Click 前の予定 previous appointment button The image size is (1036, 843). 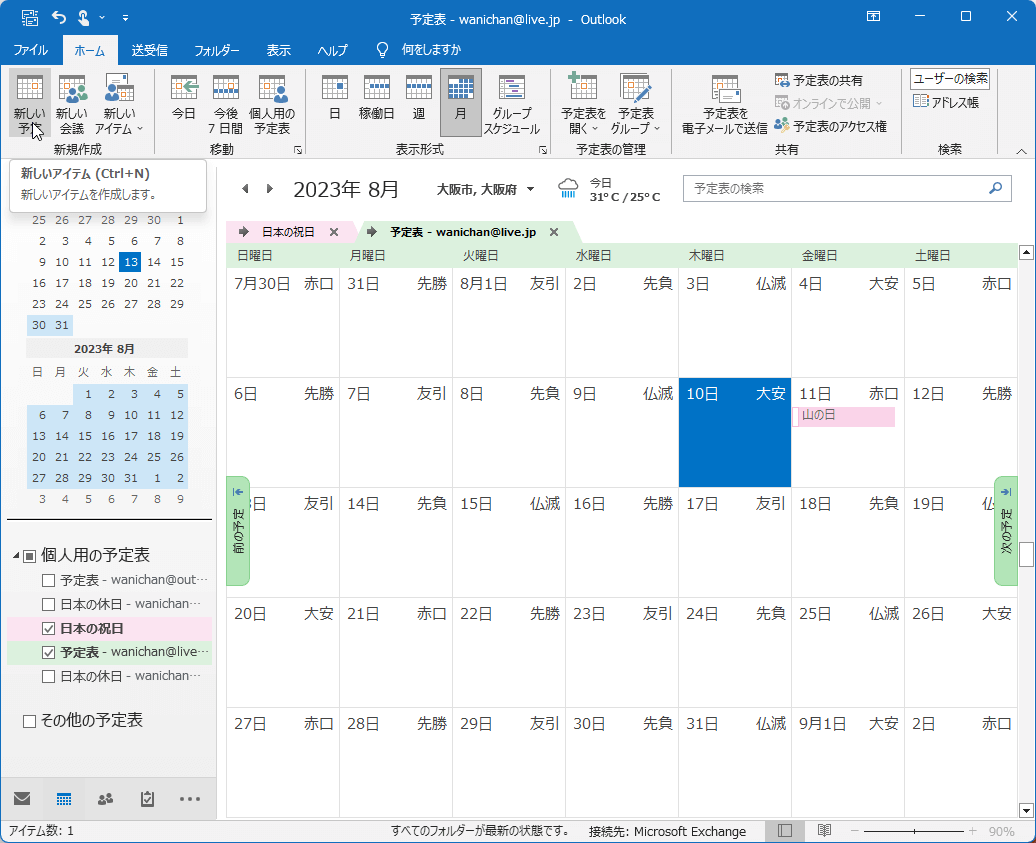pyautogui.click(x=238, y=531)
